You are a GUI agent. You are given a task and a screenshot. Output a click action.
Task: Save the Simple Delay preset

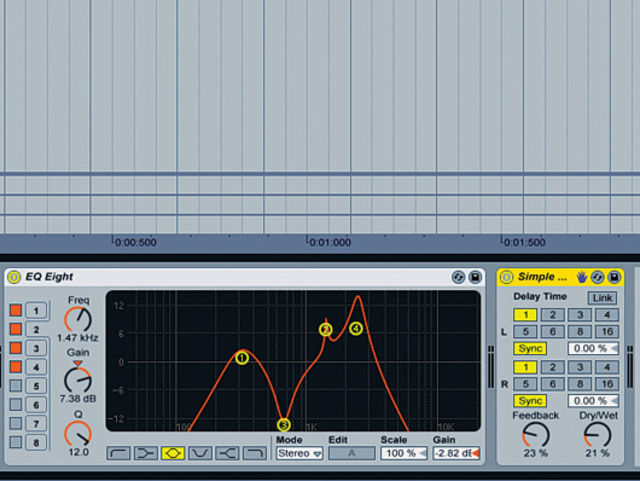614,277
